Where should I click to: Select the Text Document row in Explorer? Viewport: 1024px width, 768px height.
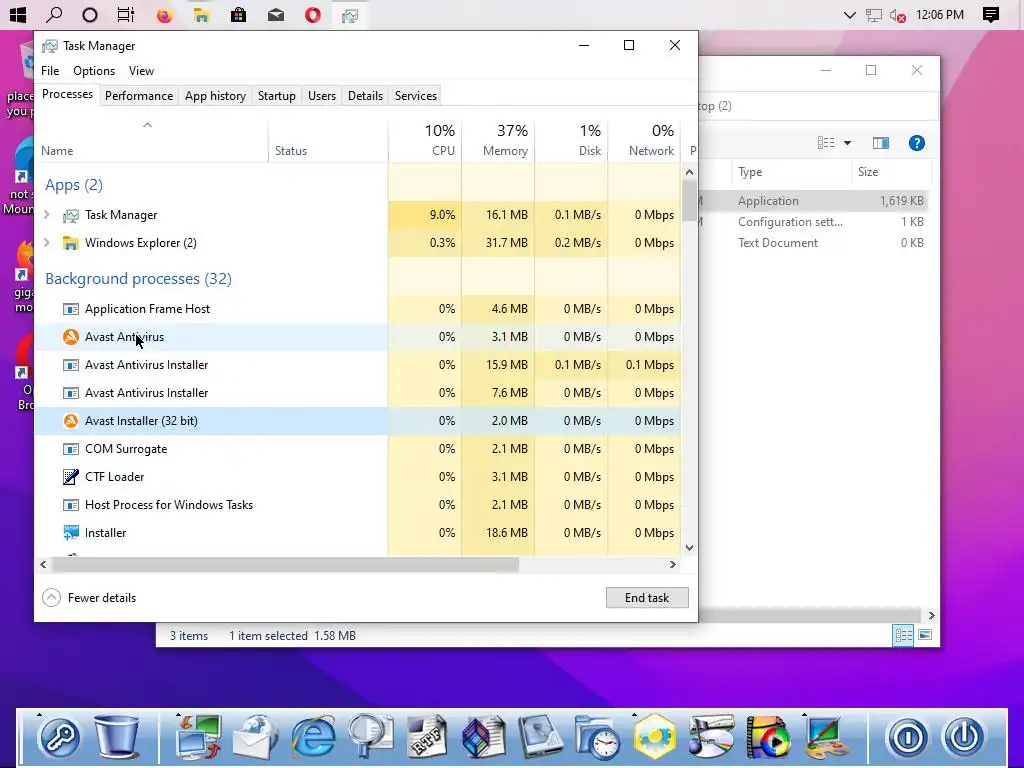(x=813, y=242)
